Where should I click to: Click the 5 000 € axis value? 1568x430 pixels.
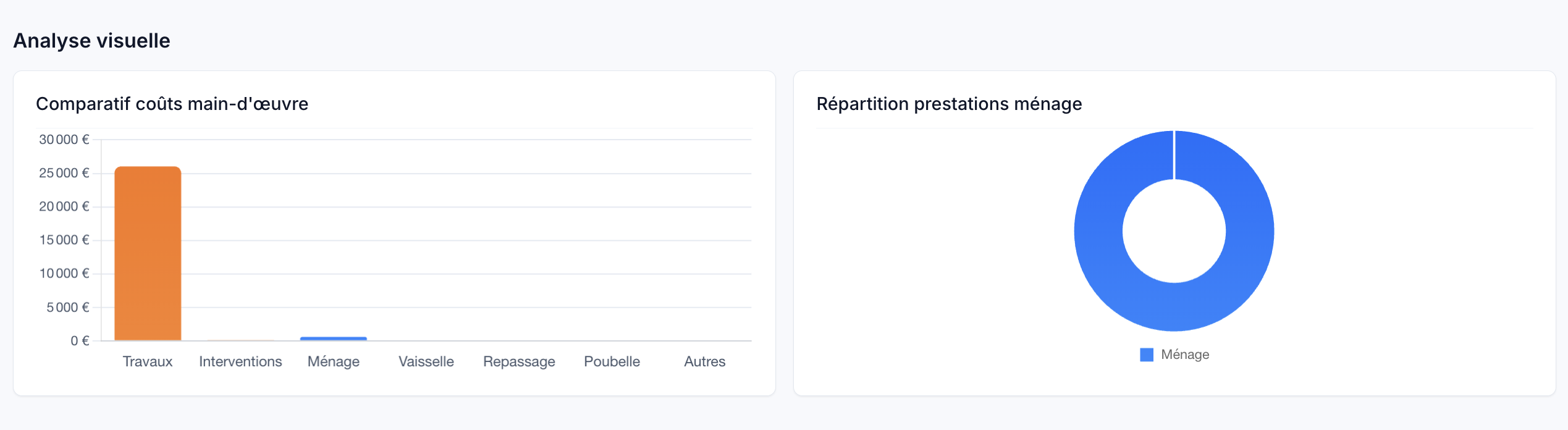(x=68, y=307)
